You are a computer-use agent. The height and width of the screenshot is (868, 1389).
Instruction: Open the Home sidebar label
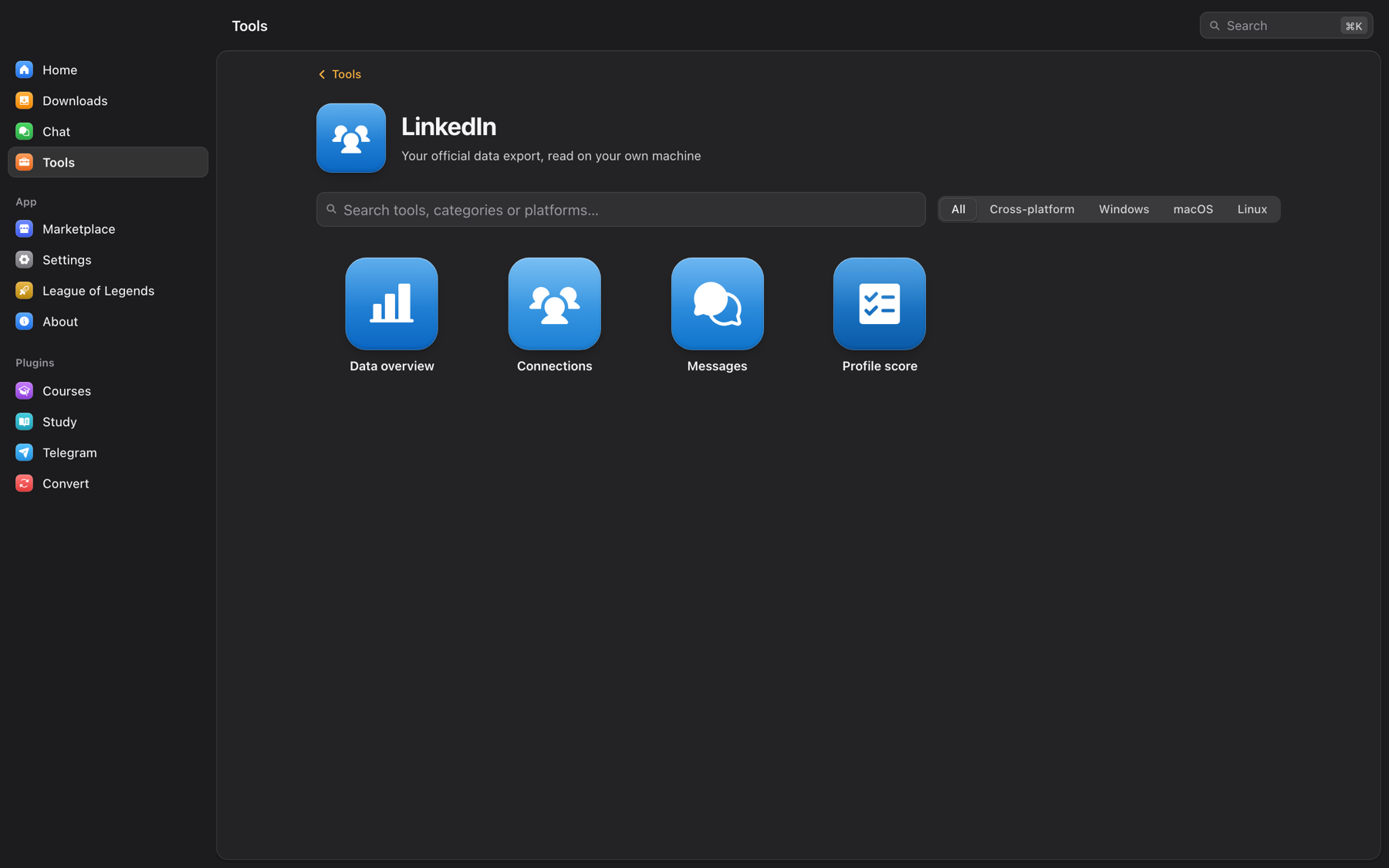coord(60,69)
